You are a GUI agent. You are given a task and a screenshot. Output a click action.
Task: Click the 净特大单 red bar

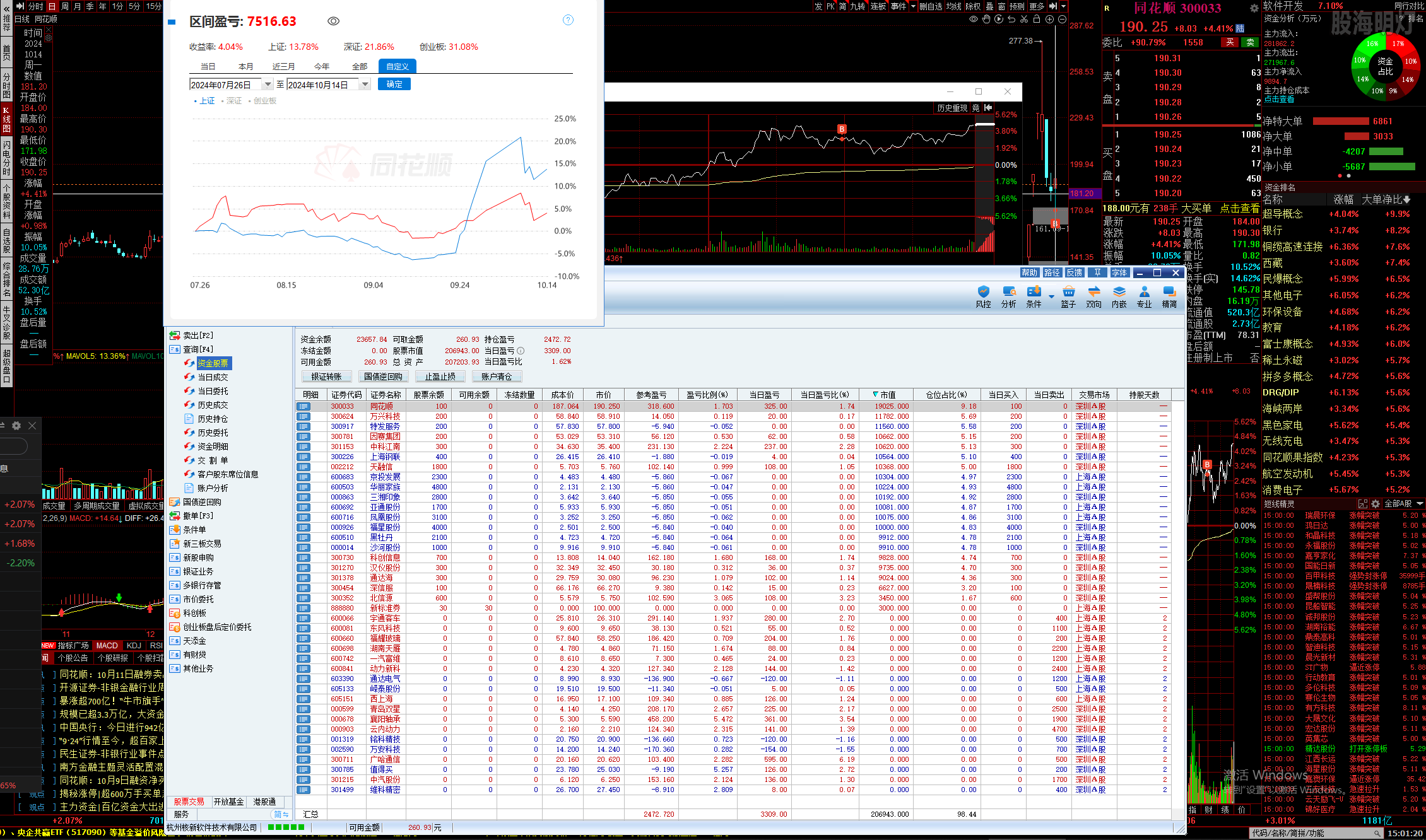1340,121
